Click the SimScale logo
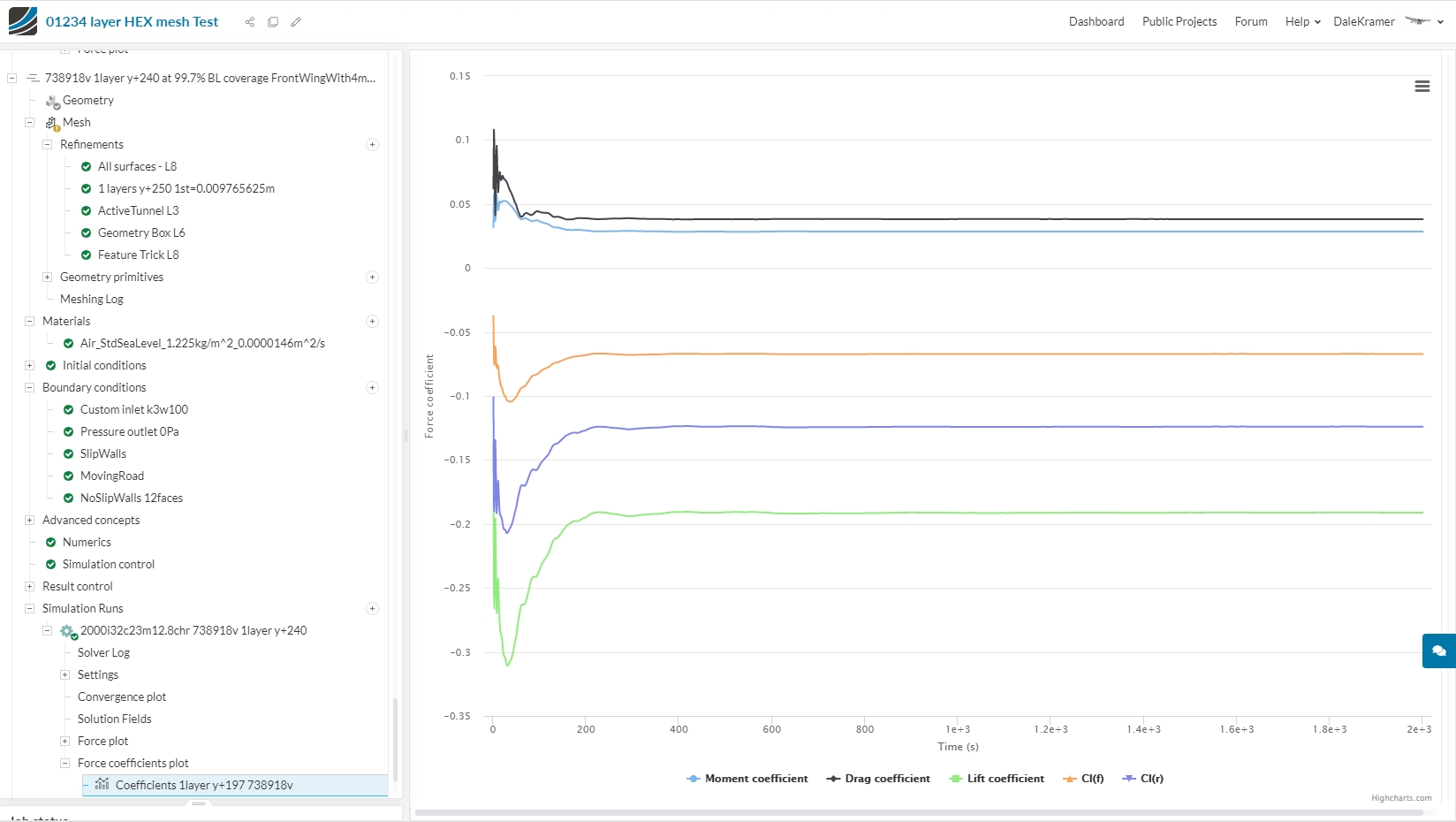This screenshot has height=822, width=1456. pos(23,21)
